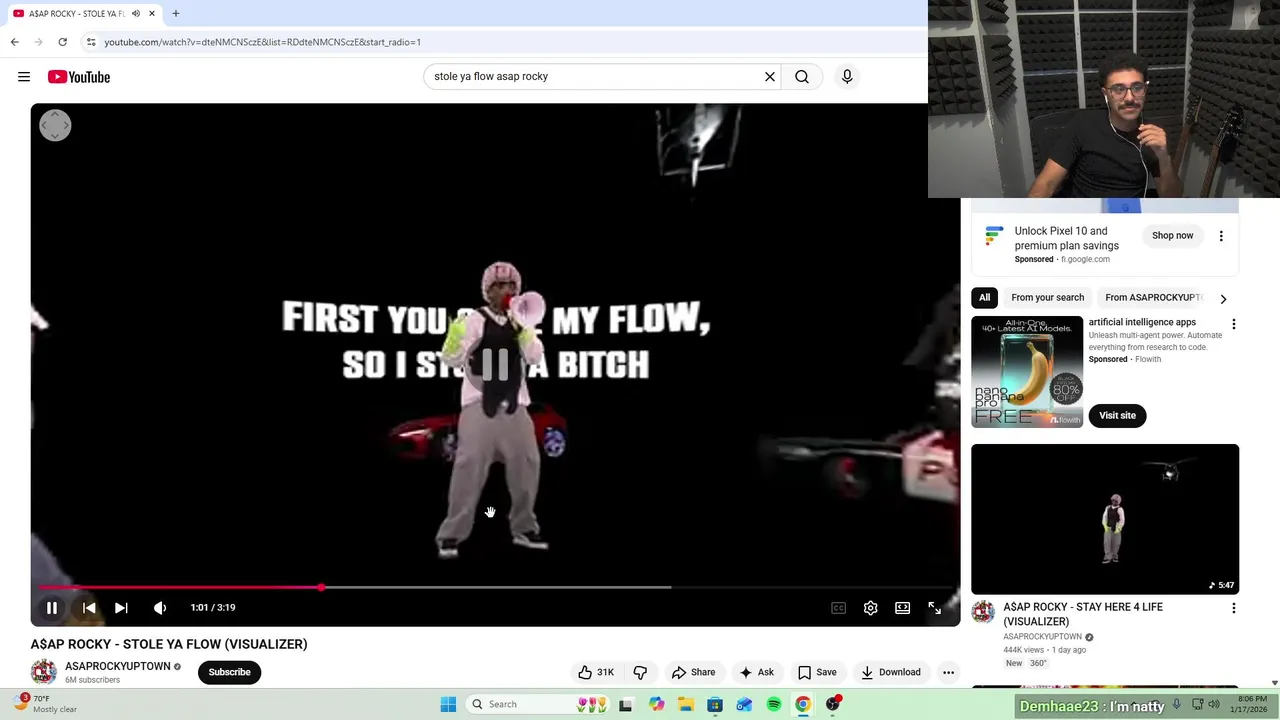1280x720 pixels.
Task: View site information icon in address bar
Action: coord(91,42)
